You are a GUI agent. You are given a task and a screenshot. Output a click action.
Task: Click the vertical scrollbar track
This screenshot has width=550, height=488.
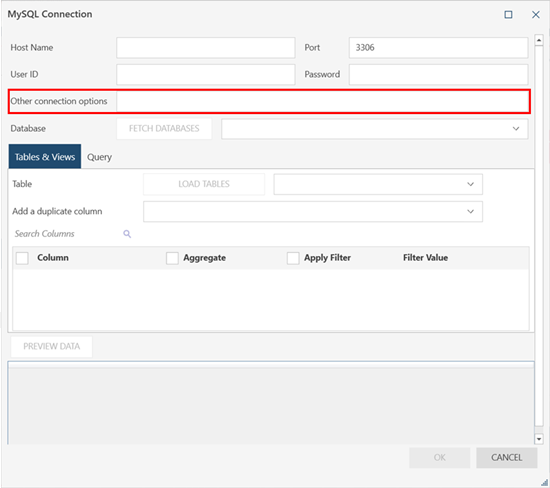point(539,239)
